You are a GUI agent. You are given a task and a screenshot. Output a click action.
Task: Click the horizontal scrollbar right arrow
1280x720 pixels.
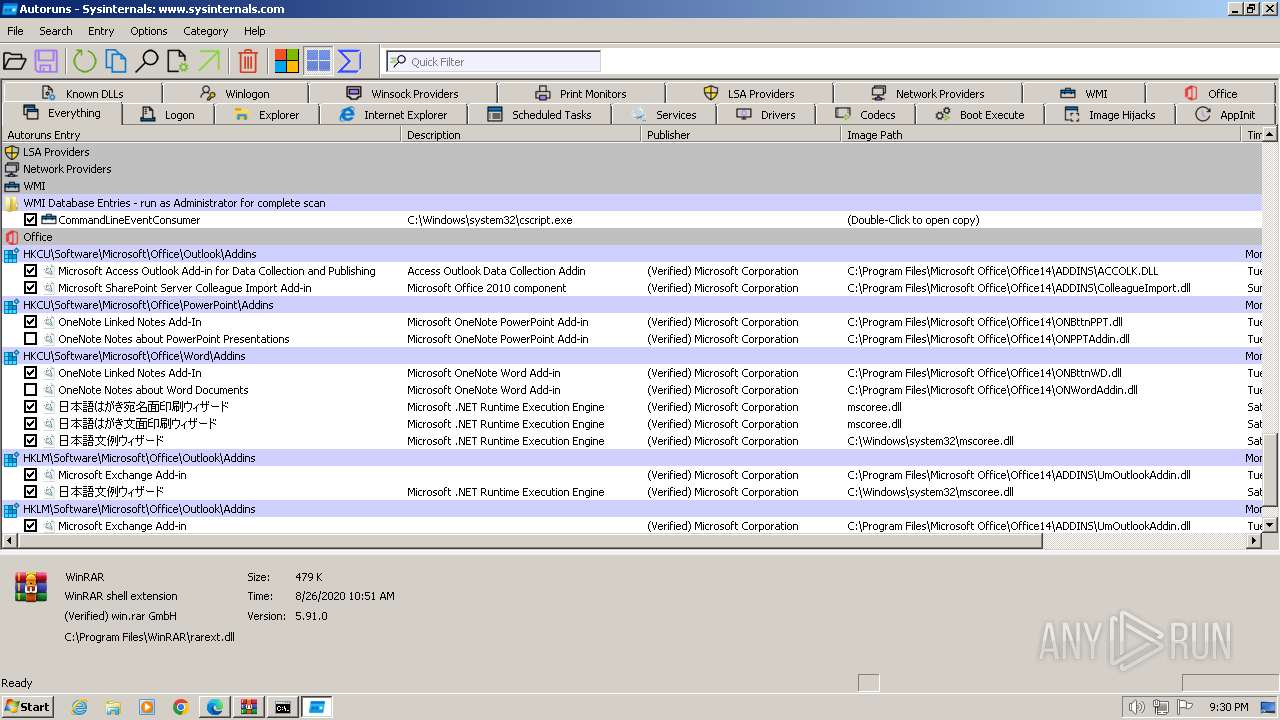point(1254,541)
